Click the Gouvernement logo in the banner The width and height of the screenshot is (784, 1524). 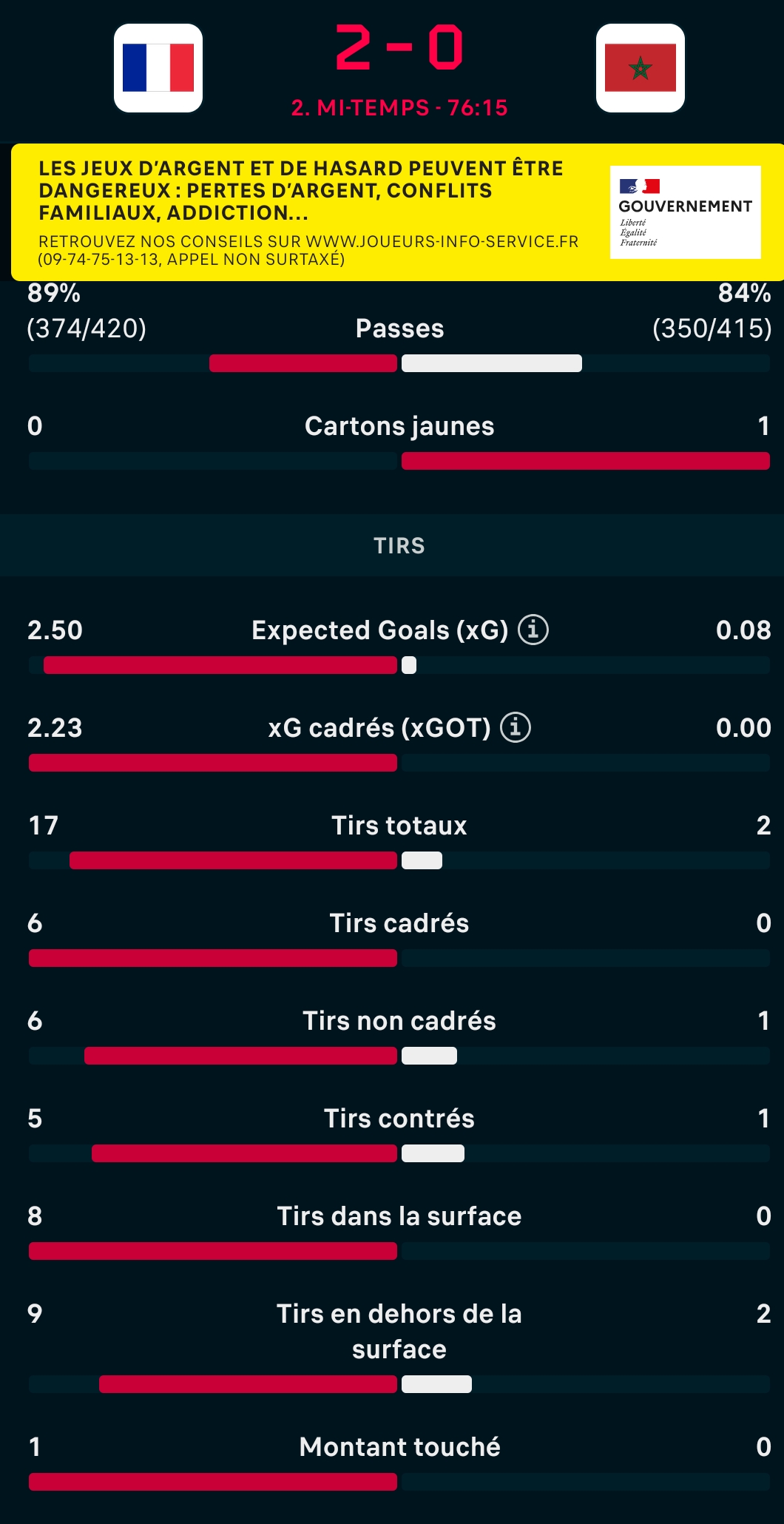[686, 212]
